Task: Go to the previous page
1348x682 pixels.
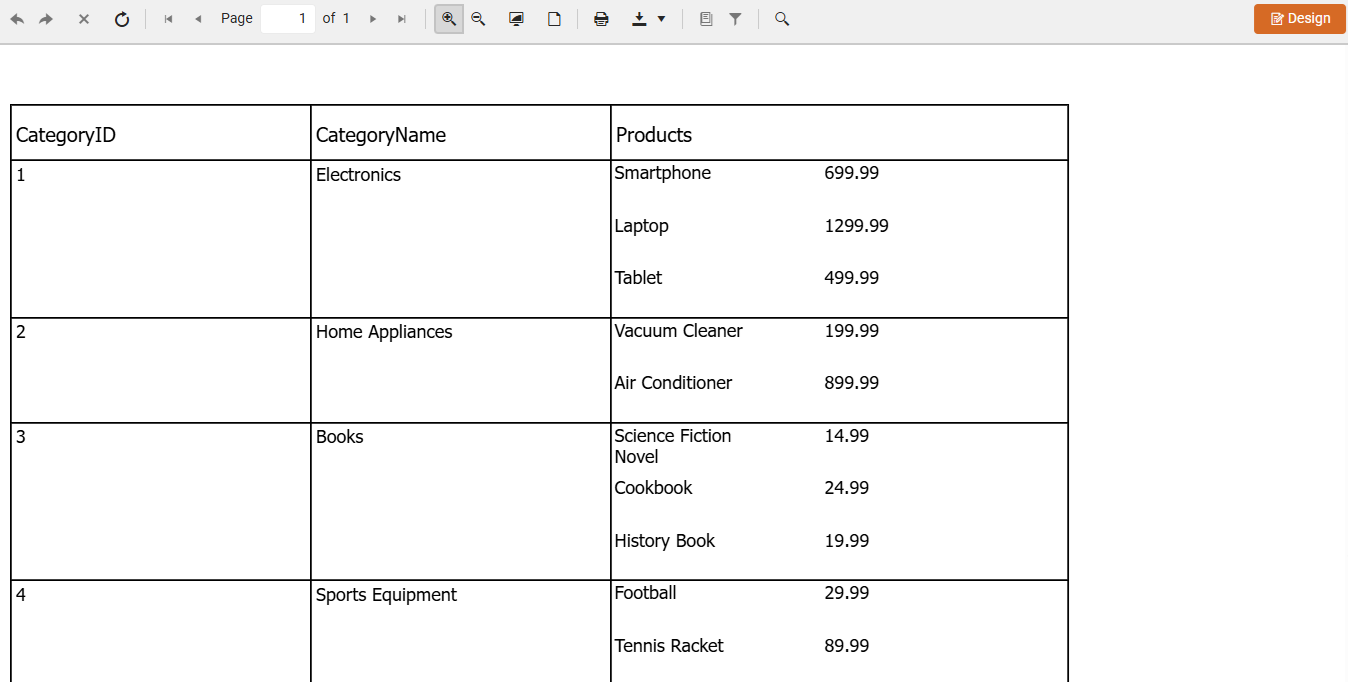Action: (x=197, y=18)
